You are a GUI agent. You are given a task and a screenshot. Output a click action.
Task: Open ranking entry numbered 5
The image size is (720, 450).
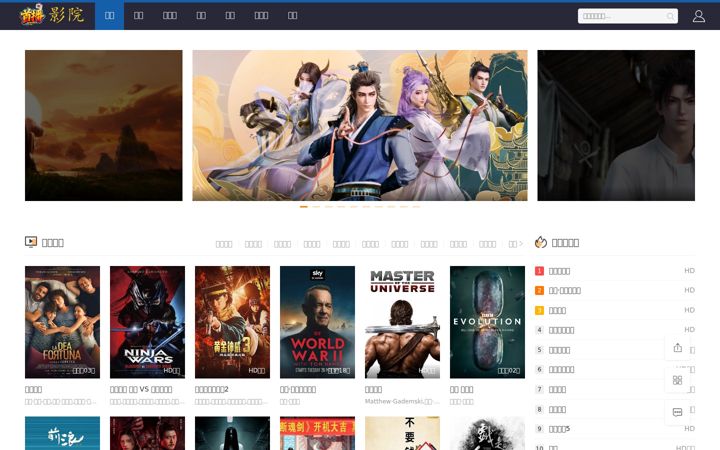pyautogui.click(x=615, y=350)
